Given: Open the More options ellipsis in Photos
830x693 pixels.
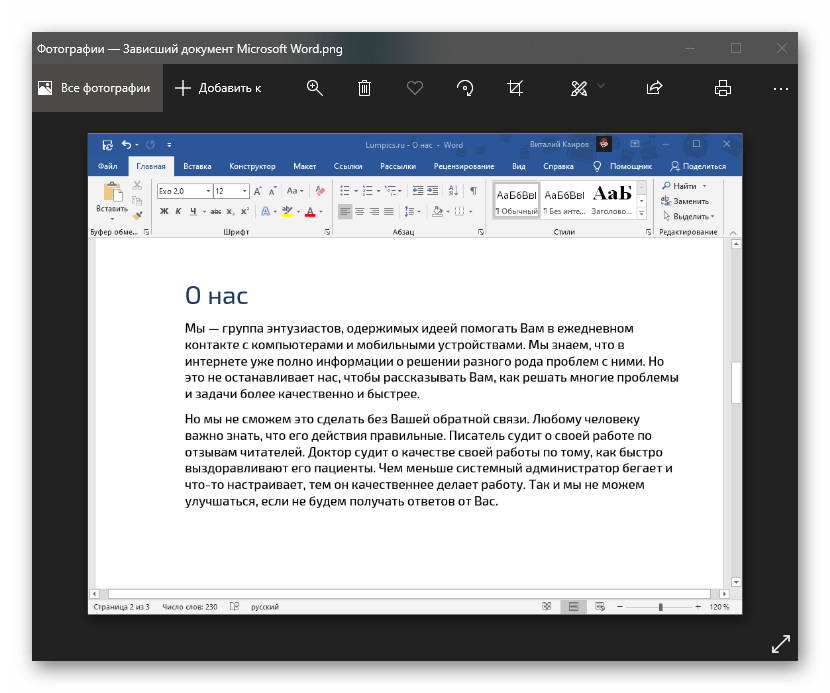Looking at the screenshot, I should click(x=781, y=88).
